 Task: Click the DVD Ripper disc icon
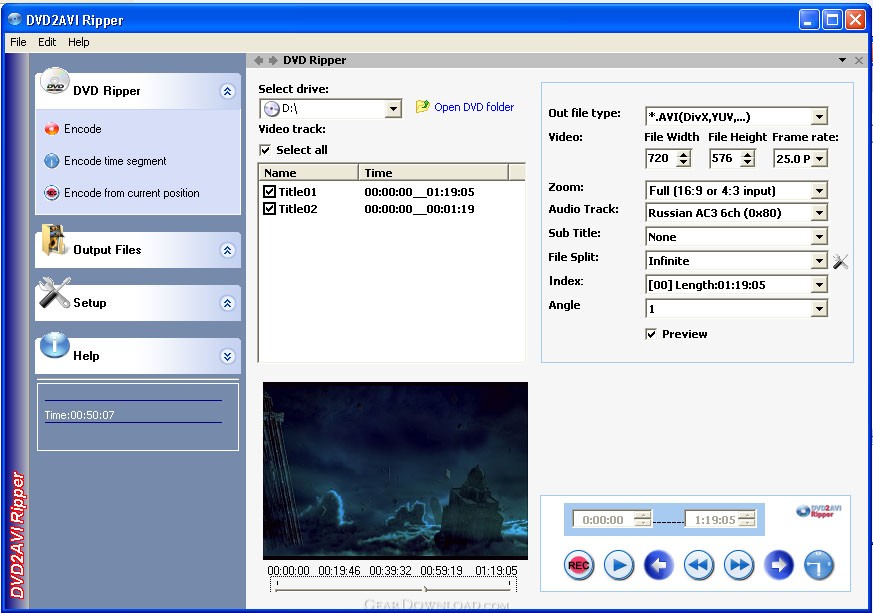point(55,81)
